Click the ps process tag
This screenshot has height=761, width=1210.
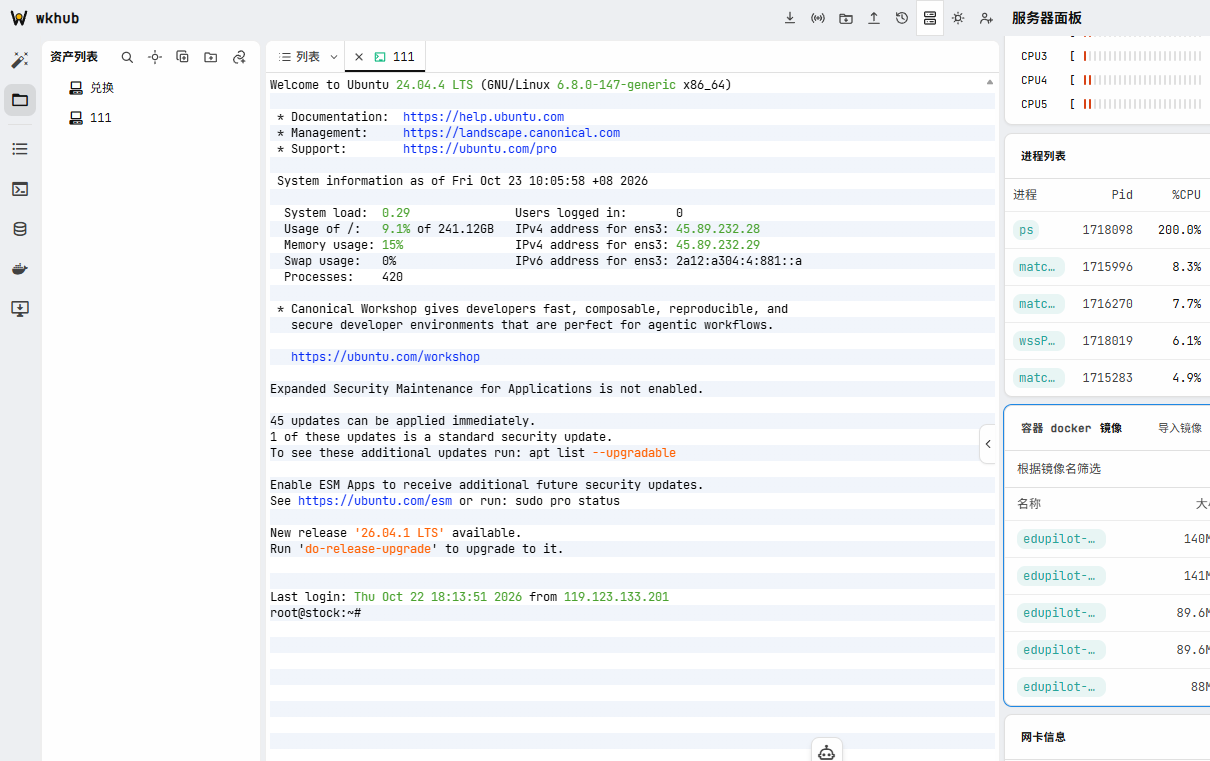pos(1026,230)
